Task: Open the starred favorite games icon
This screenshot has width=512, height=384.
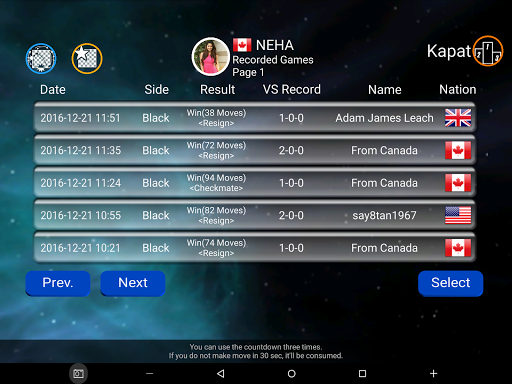Action: [x=87, y=58]
